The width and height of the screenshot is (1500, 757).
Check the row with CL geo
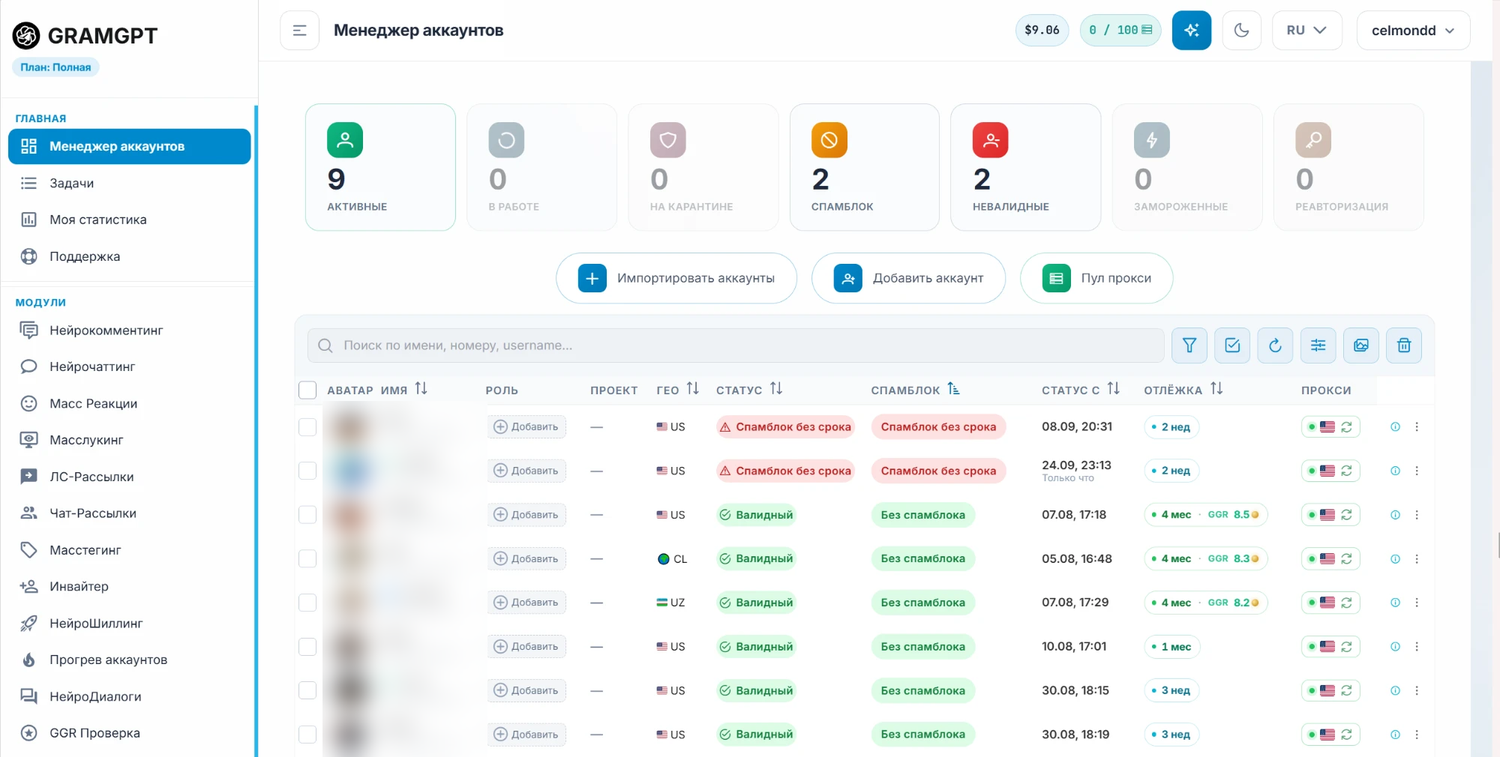coord(308,559)
